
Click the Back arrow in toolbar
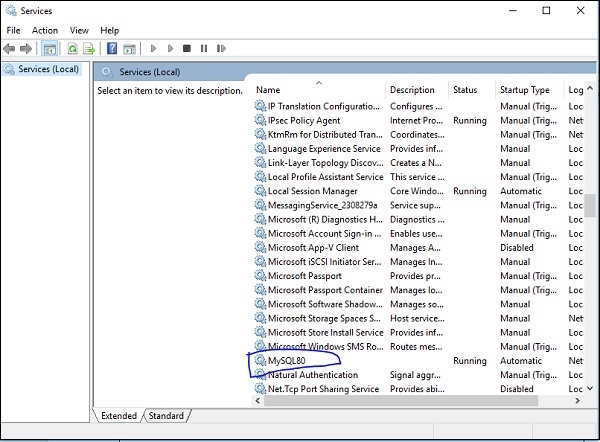[x=10, y=48]
